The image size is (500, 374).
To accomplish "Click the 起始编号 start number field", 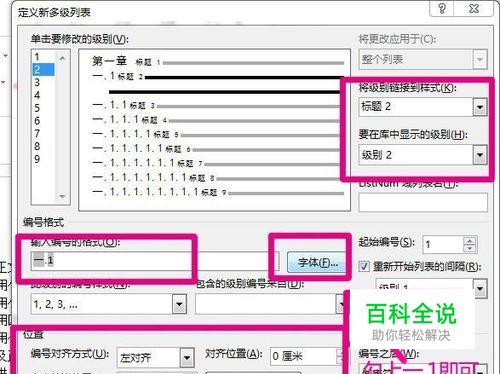I will [x=443, y=245].
